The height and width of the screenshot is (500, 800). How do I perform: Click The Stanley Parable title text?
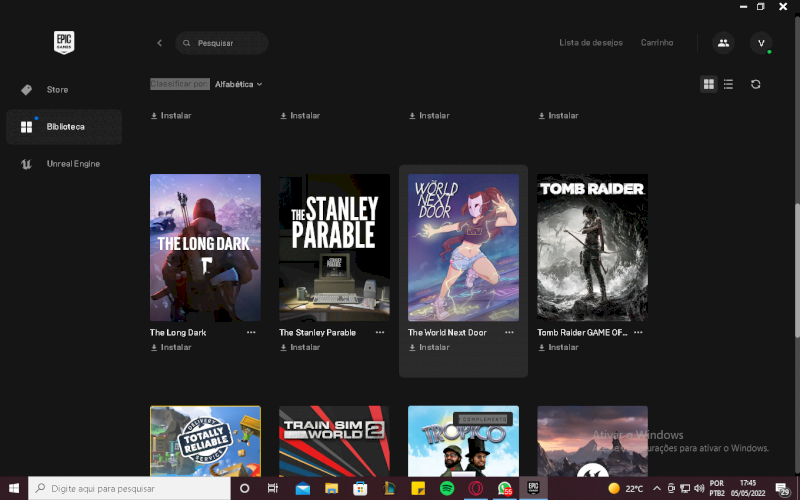(317, 332)
